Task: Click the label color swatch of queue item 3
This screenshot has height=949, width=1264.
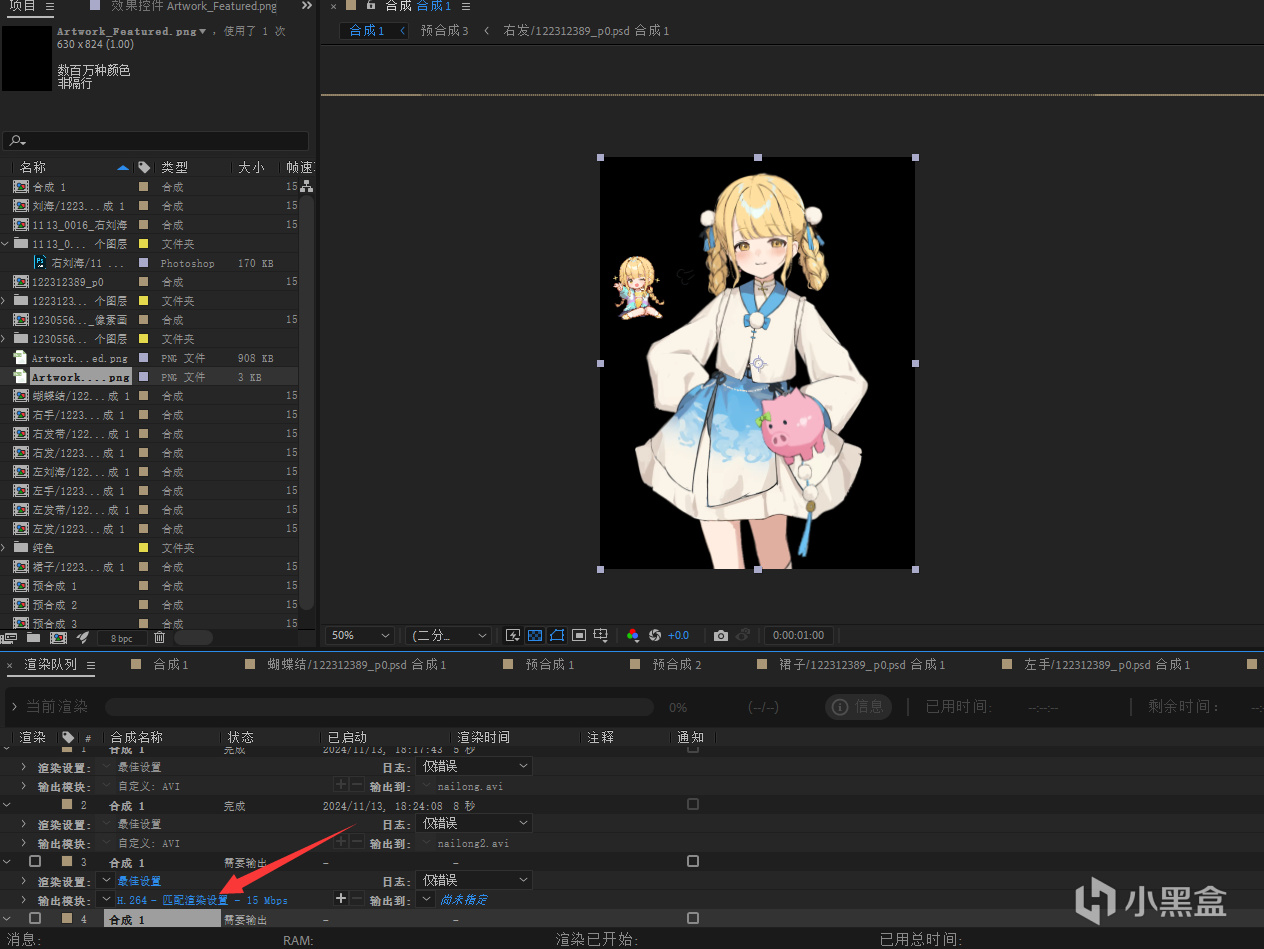Action: (67, 861)
